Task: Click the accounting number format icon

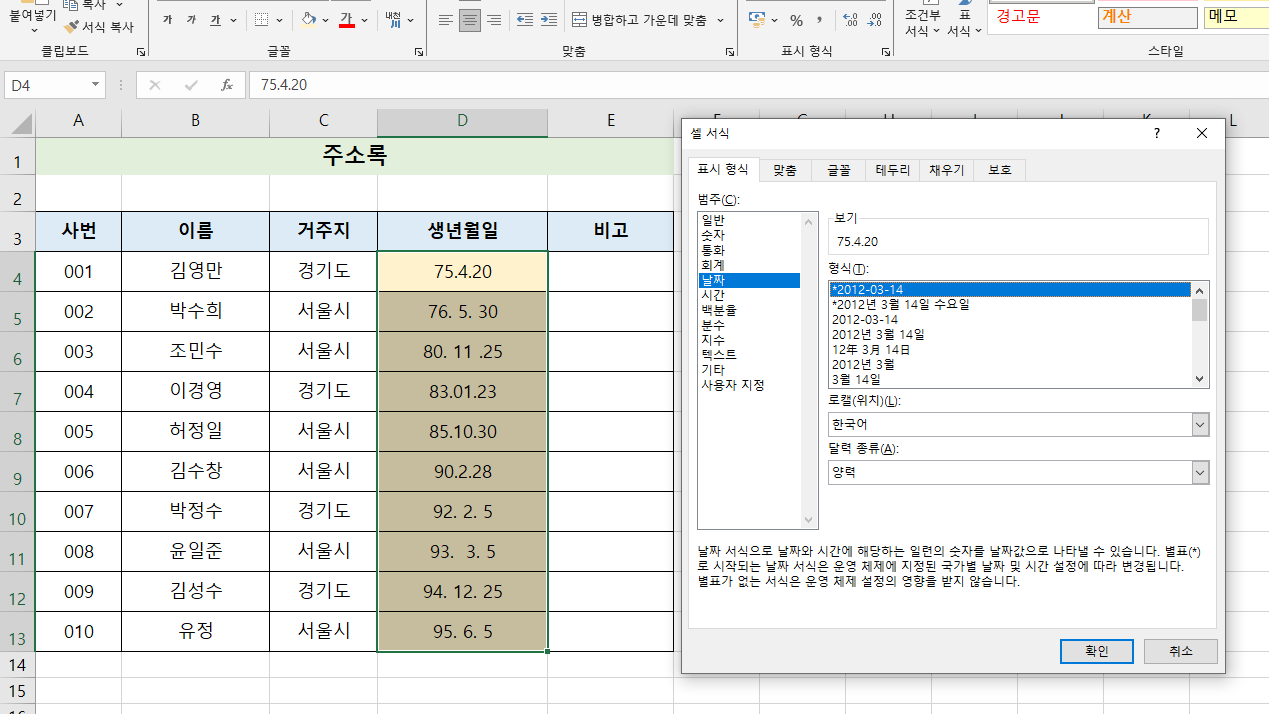Action: 756,20
